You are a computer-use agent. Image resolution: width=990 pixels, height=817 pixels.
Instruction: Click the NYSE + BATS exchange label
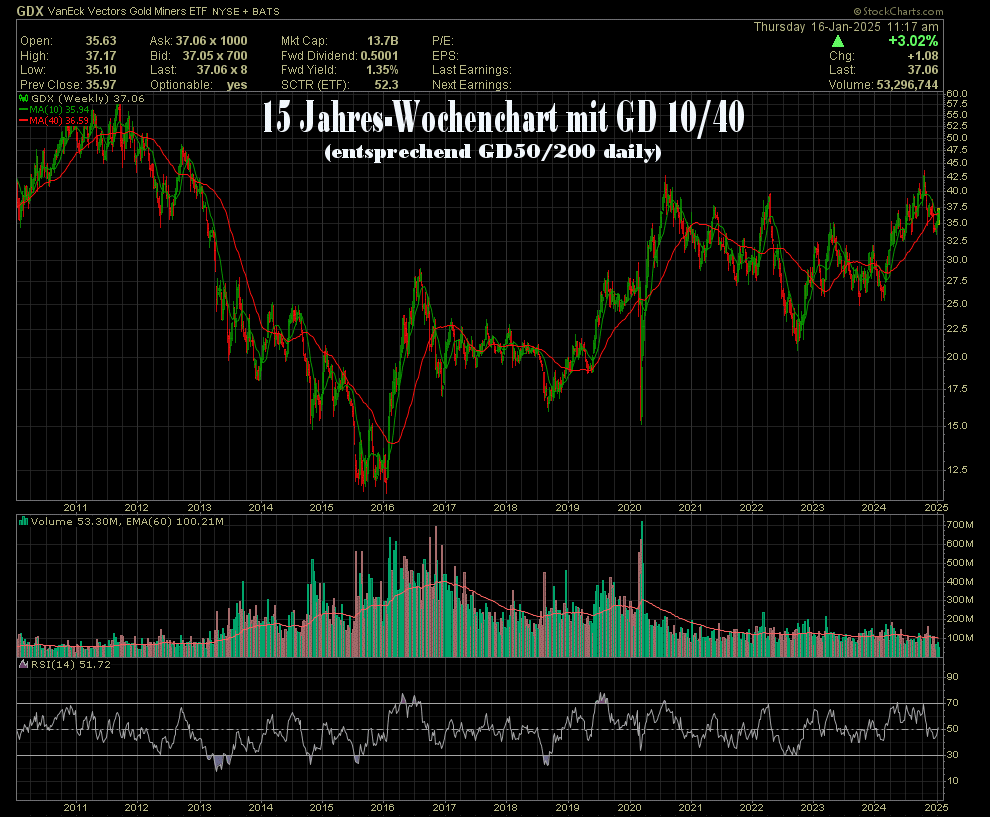coord(246,11)
